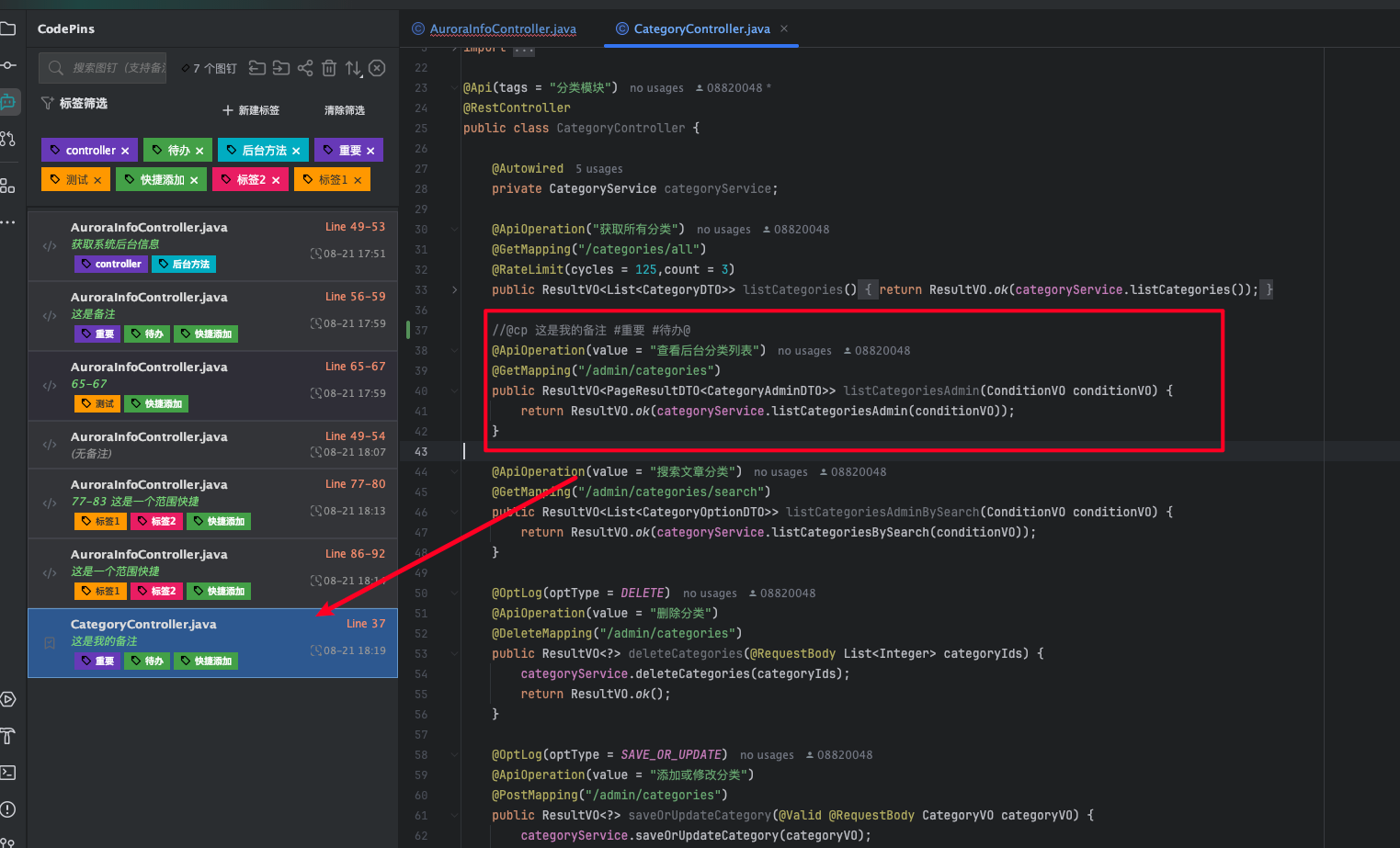
Task: Click the 后台方法 tag on first pin
Action: coord(184,264)
